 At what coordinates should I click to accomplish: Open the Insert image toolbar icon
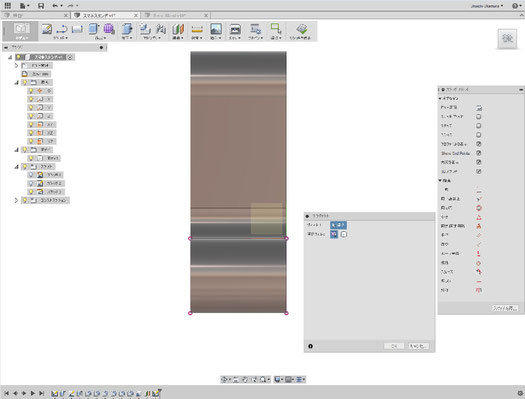(x=216, y=29)
